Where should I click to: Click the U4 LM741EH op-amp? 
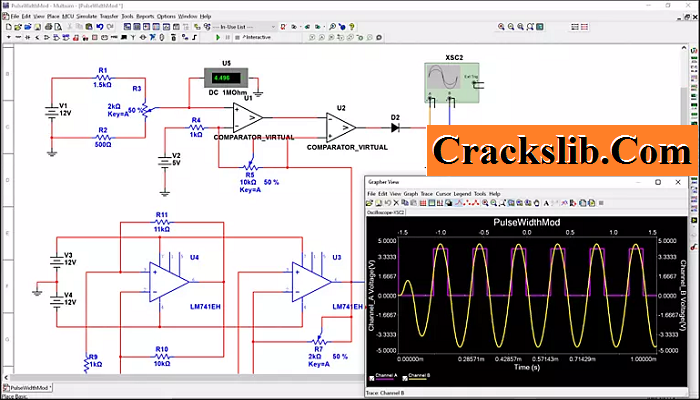click(x=169, y=282)
